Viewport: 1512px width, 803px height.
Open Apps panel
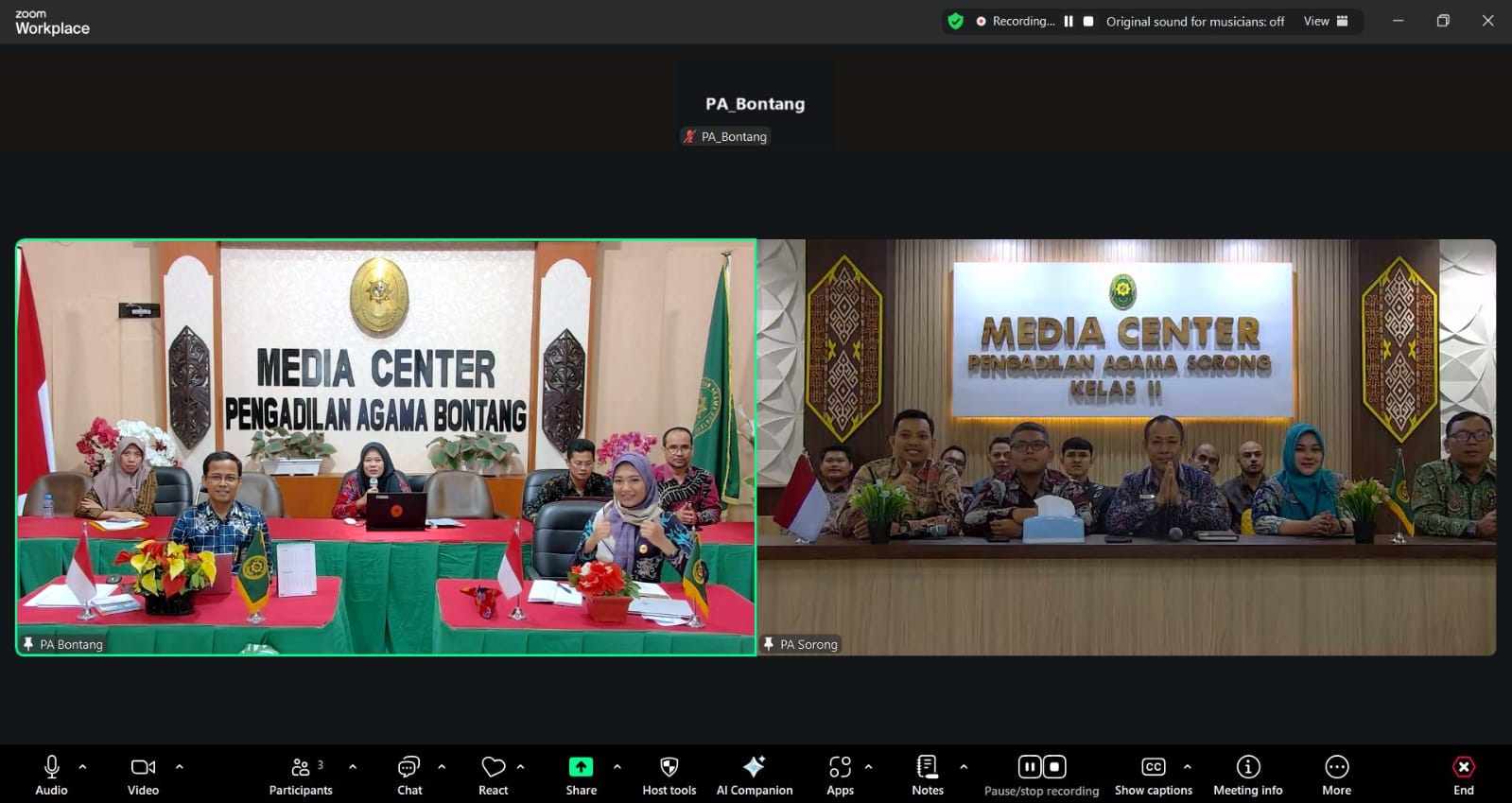pyautogui.click(x=840, y=775)
